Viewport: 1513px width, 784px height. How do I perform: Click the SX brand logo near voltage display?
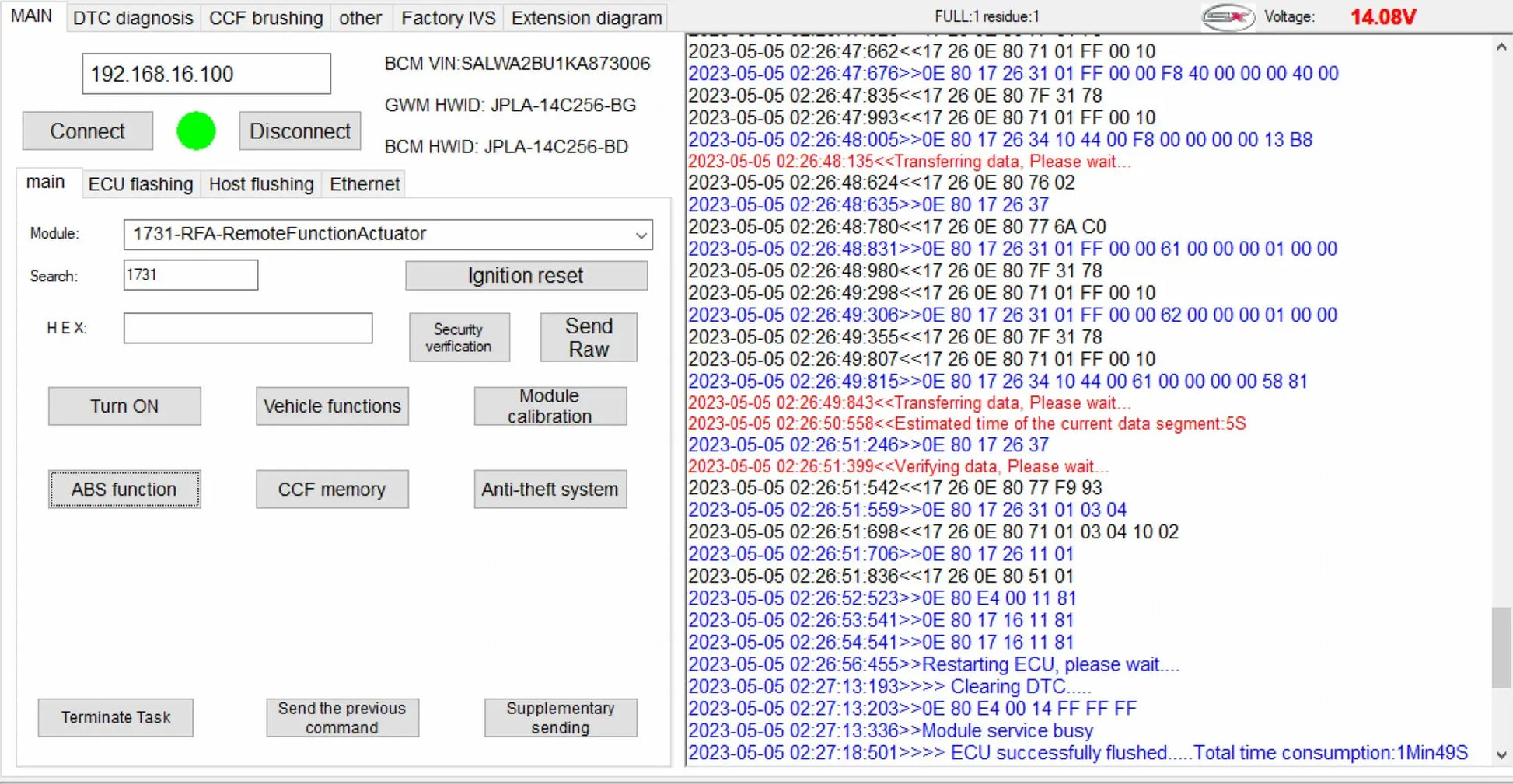tap(1227, 16)
